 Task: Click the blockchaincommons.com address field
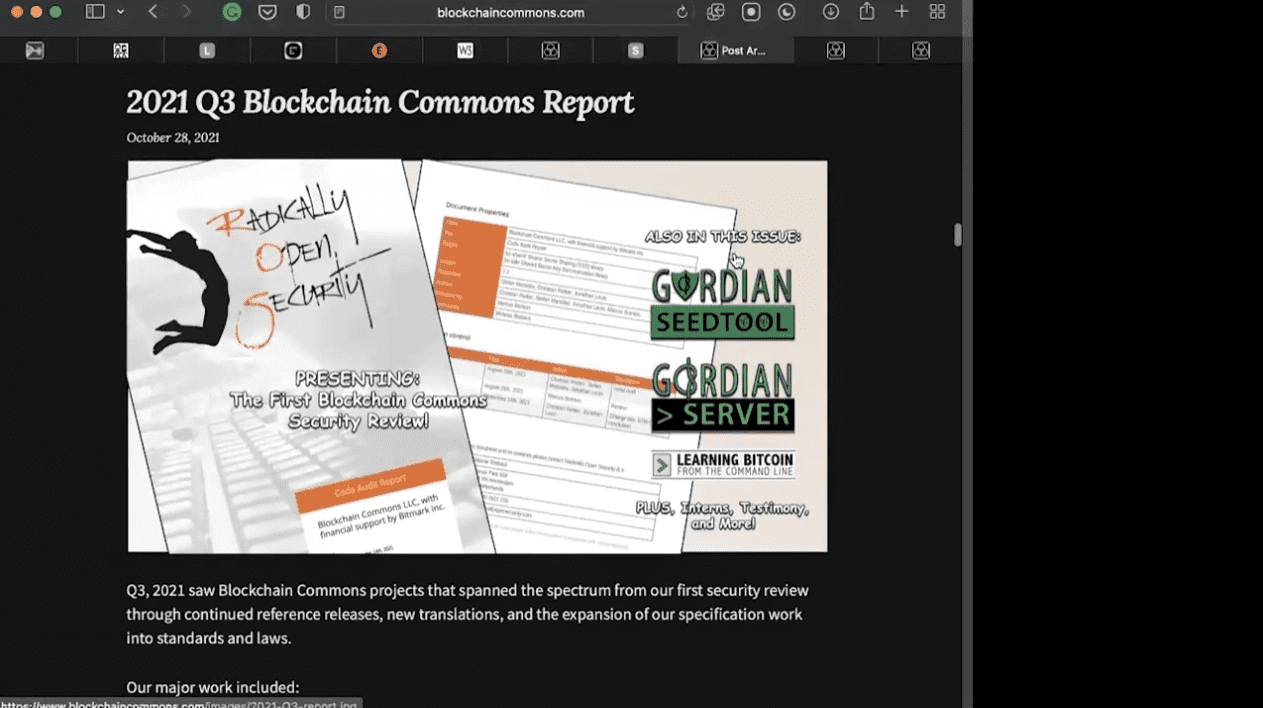click(510, 13)
